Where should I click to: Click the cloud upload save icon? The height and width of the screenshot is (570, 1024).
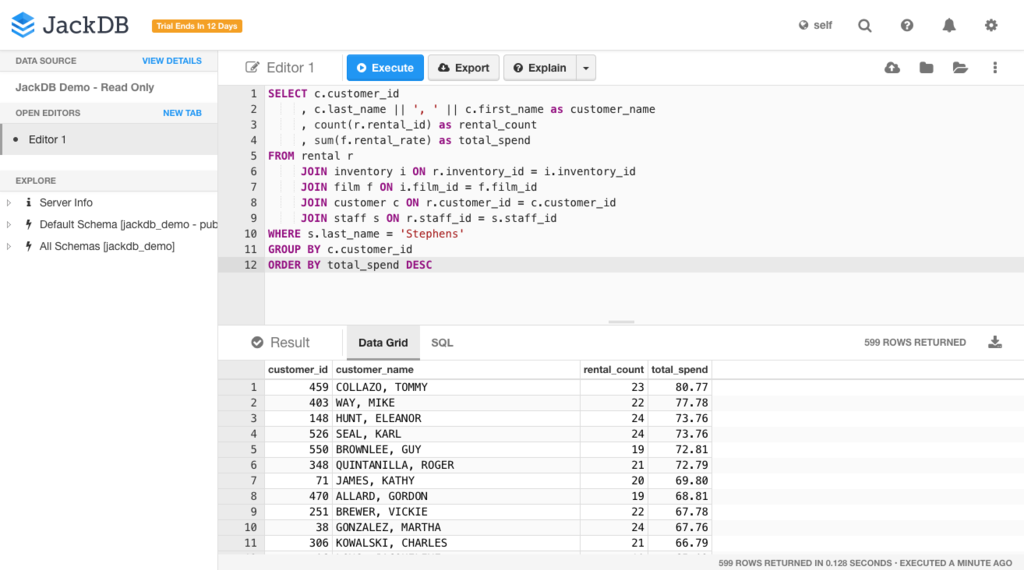click(x=892, y=68)
